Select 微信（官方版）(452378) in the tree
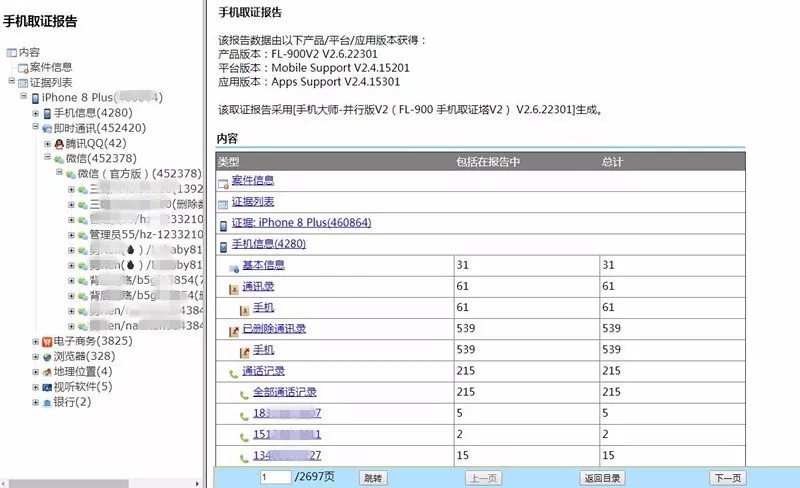Image resolution: width=800 pixels, height=488 pixels. pos(140,174)
